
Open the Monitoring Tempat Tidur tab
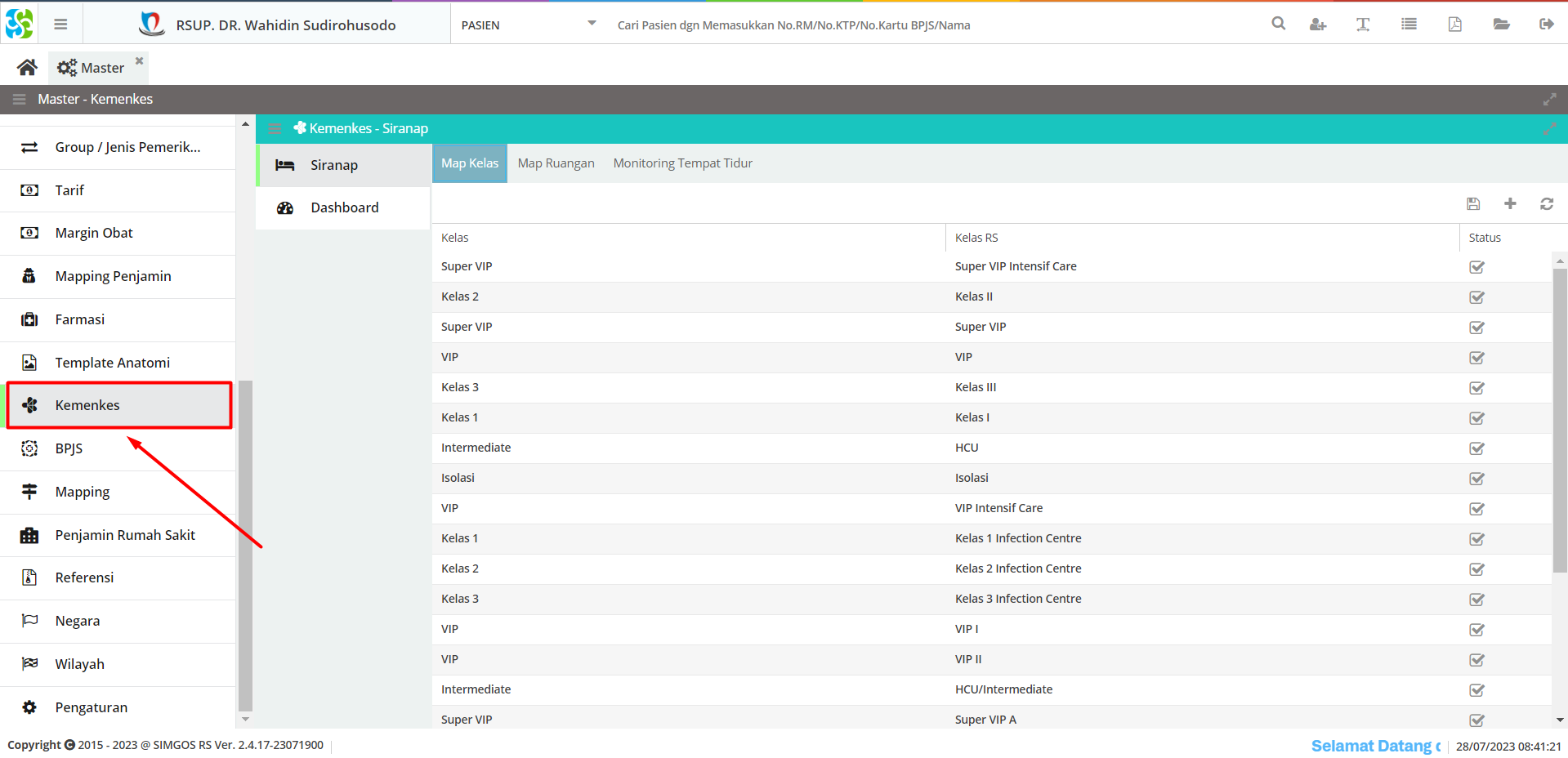pos(682,163)
